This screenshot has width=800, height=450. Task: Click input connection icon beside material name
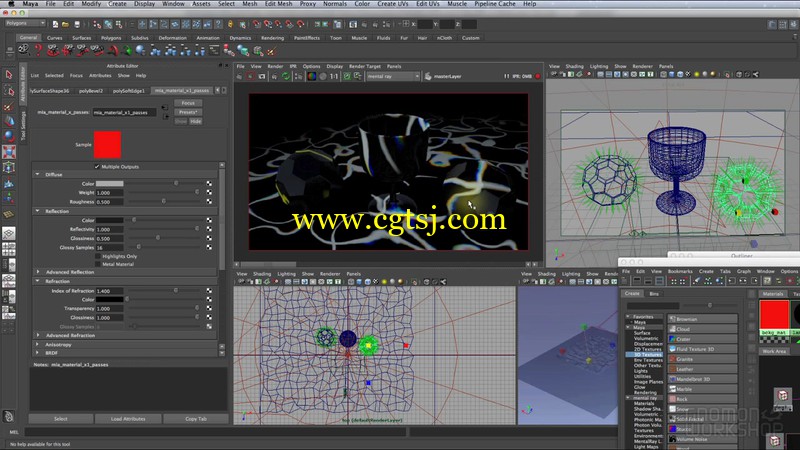[x=164, y=108]
